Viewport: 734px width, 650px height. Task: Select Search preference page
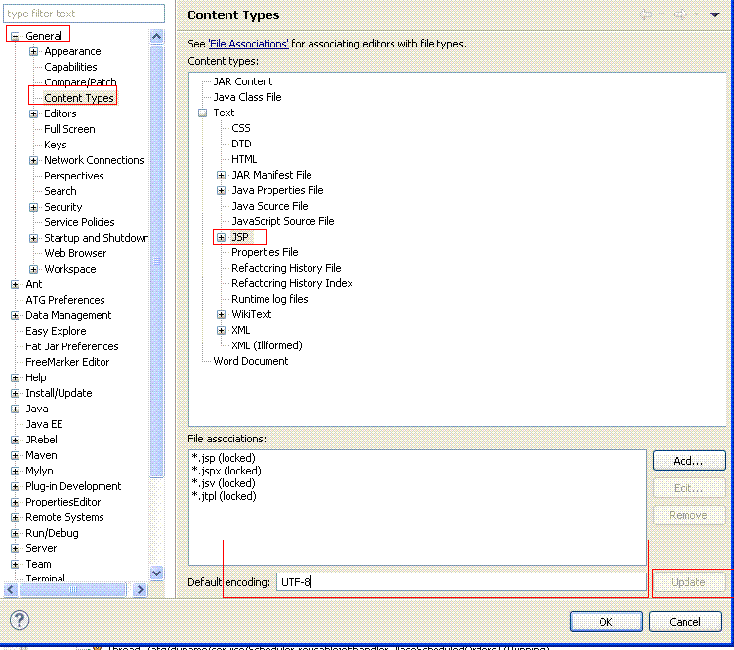pyautogui.click(x=60, y=191)
